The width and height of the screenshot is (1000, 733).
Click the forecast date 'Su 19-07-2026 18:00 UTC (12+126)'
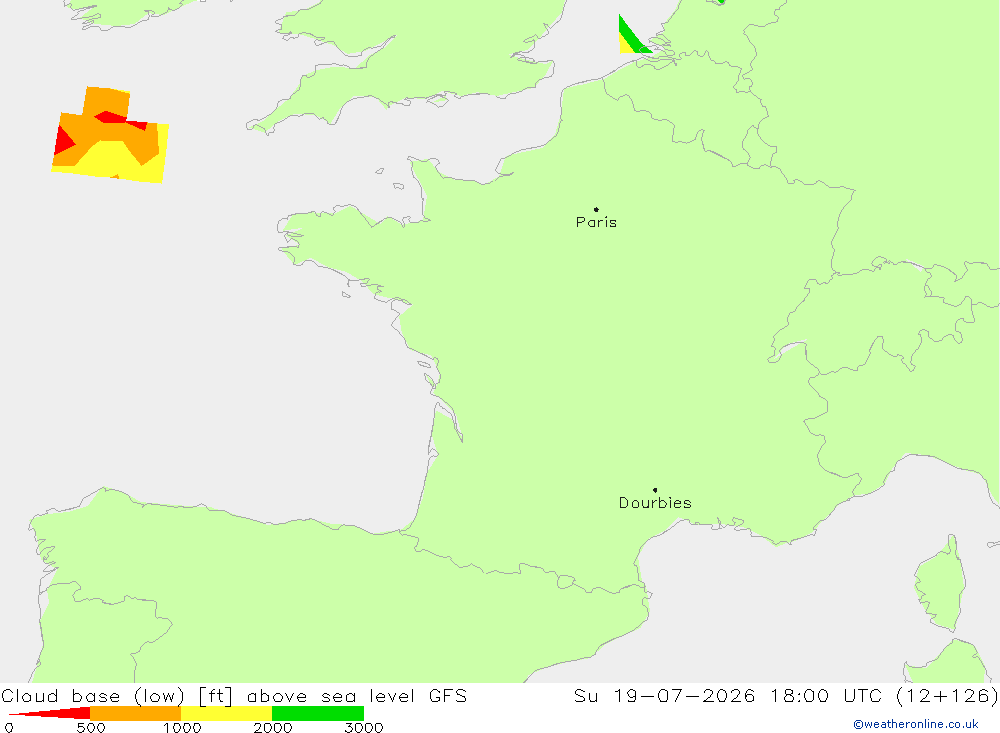click(786, 696)
